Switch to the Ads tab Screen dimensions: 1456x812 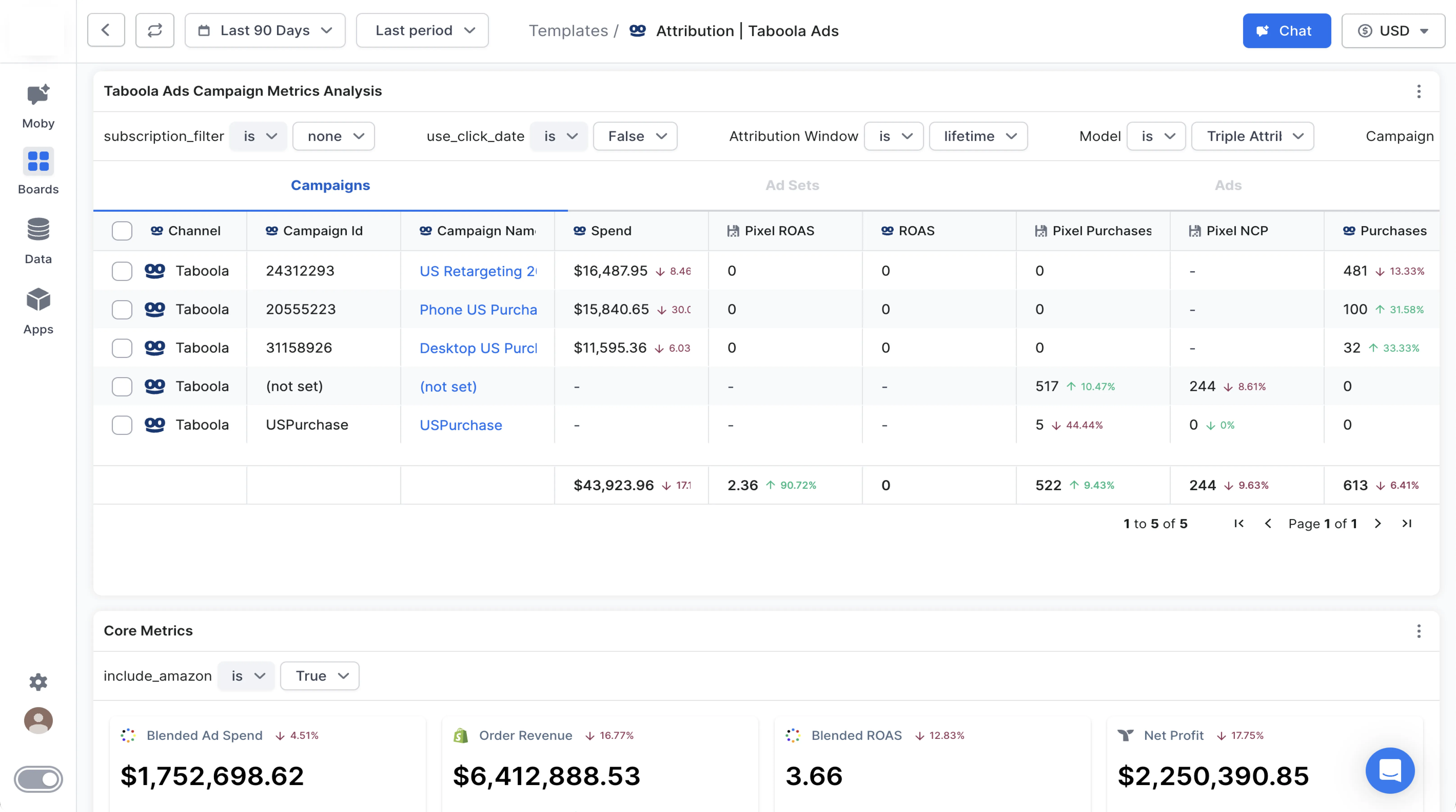pos(1228,185)
